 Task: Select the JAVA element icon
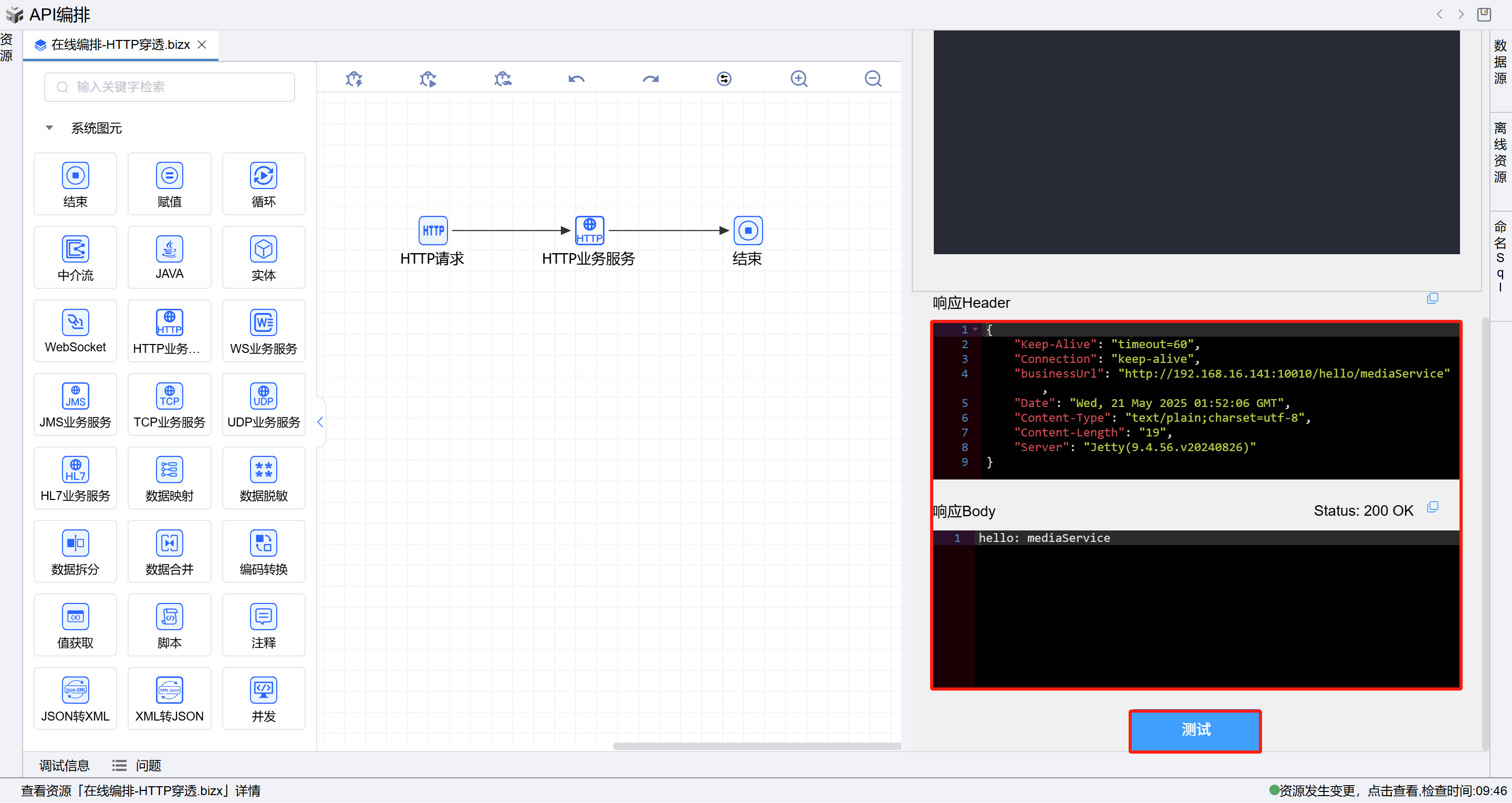(x=169, y=249)
